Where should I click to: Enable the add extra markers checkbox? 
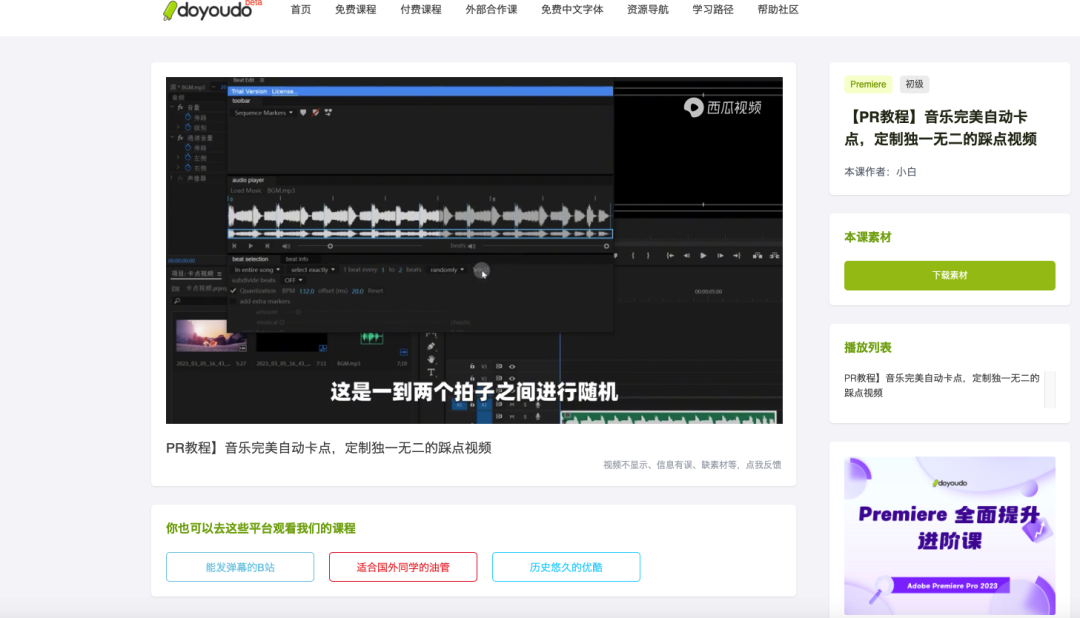(x=233, y=301)
